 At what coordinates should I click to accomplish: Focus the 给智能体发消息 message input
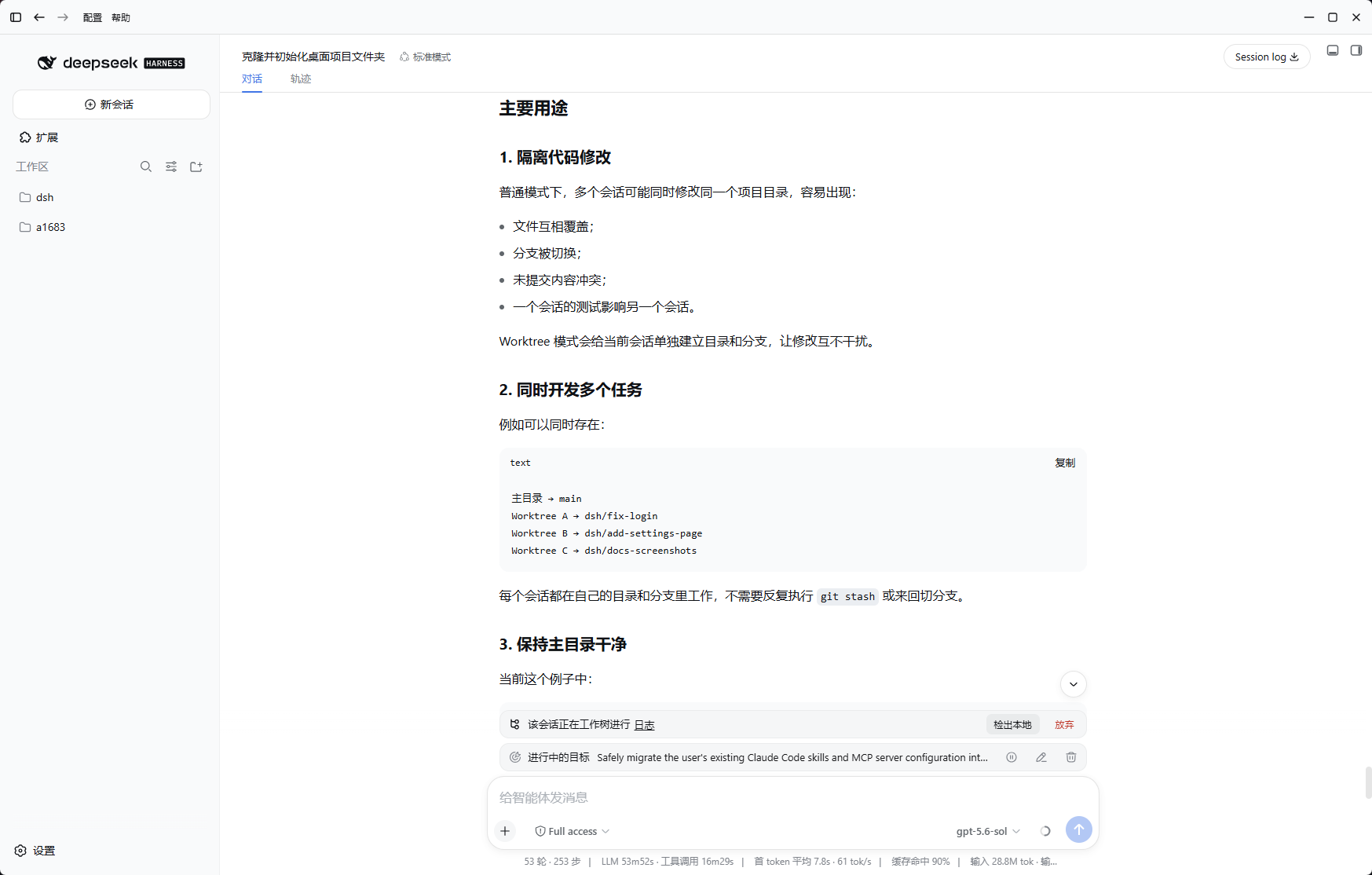(792, 797)
